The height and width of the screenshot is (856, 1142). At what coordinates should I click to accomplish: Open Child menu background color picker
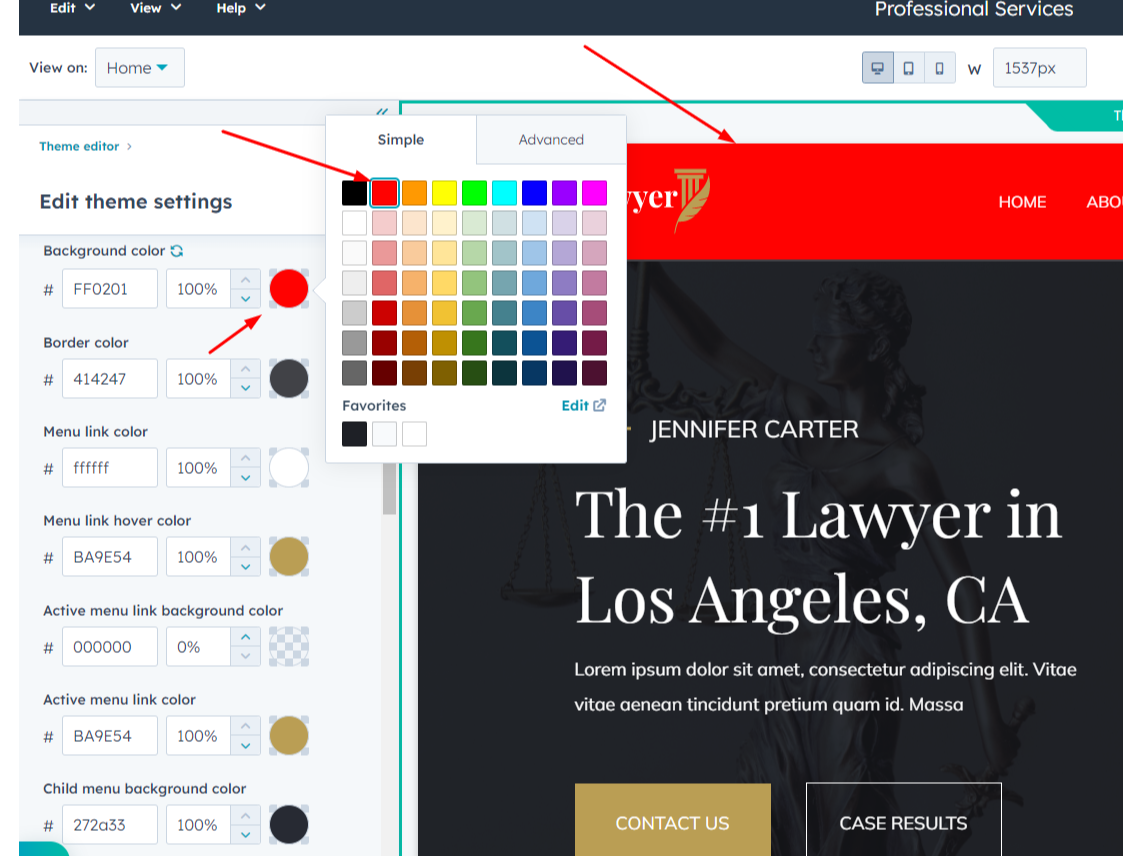tap(288, 824)
